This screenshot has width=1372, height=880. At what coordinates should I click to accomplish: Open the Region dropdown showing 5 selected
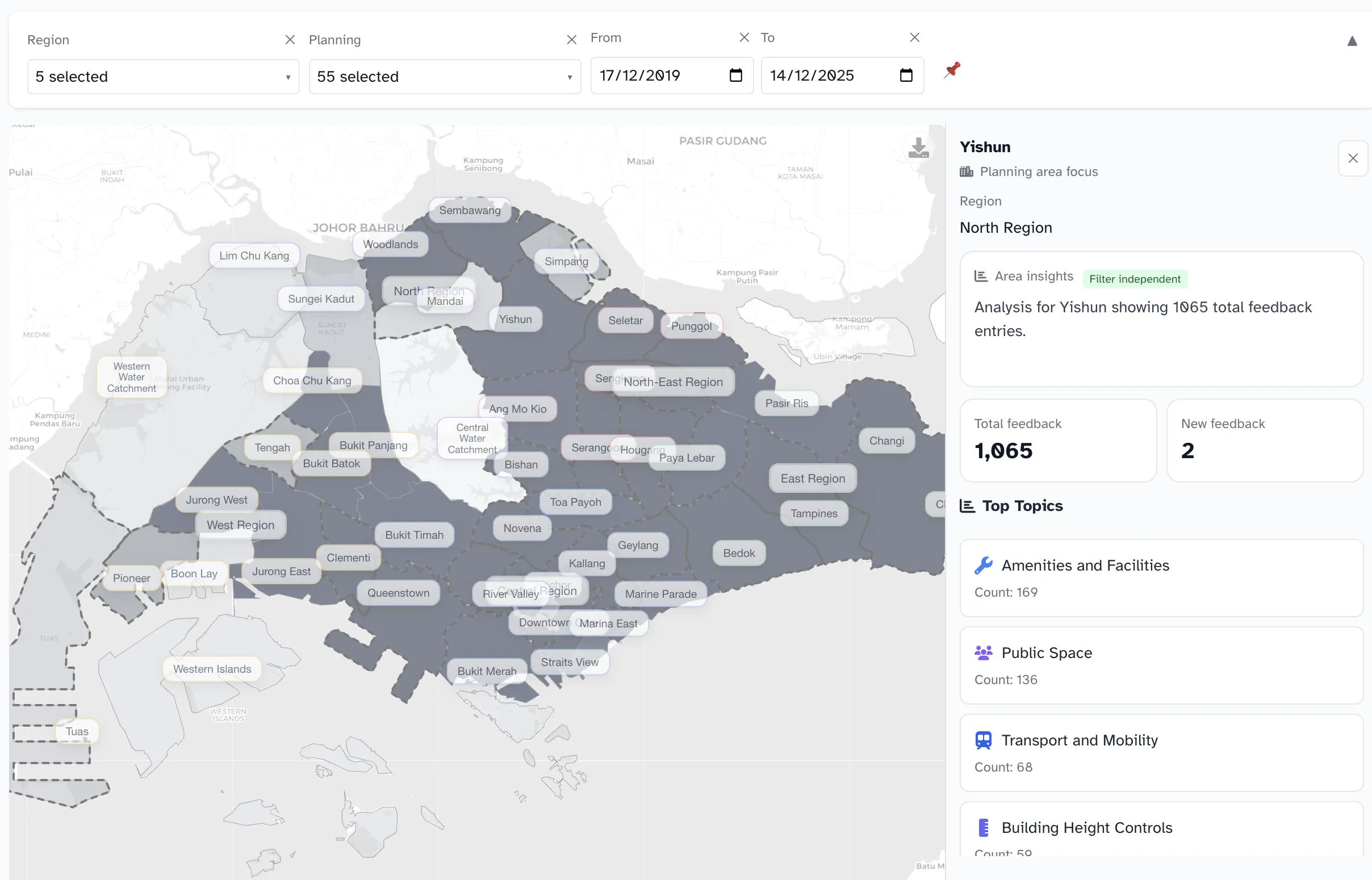click(164, 77)
